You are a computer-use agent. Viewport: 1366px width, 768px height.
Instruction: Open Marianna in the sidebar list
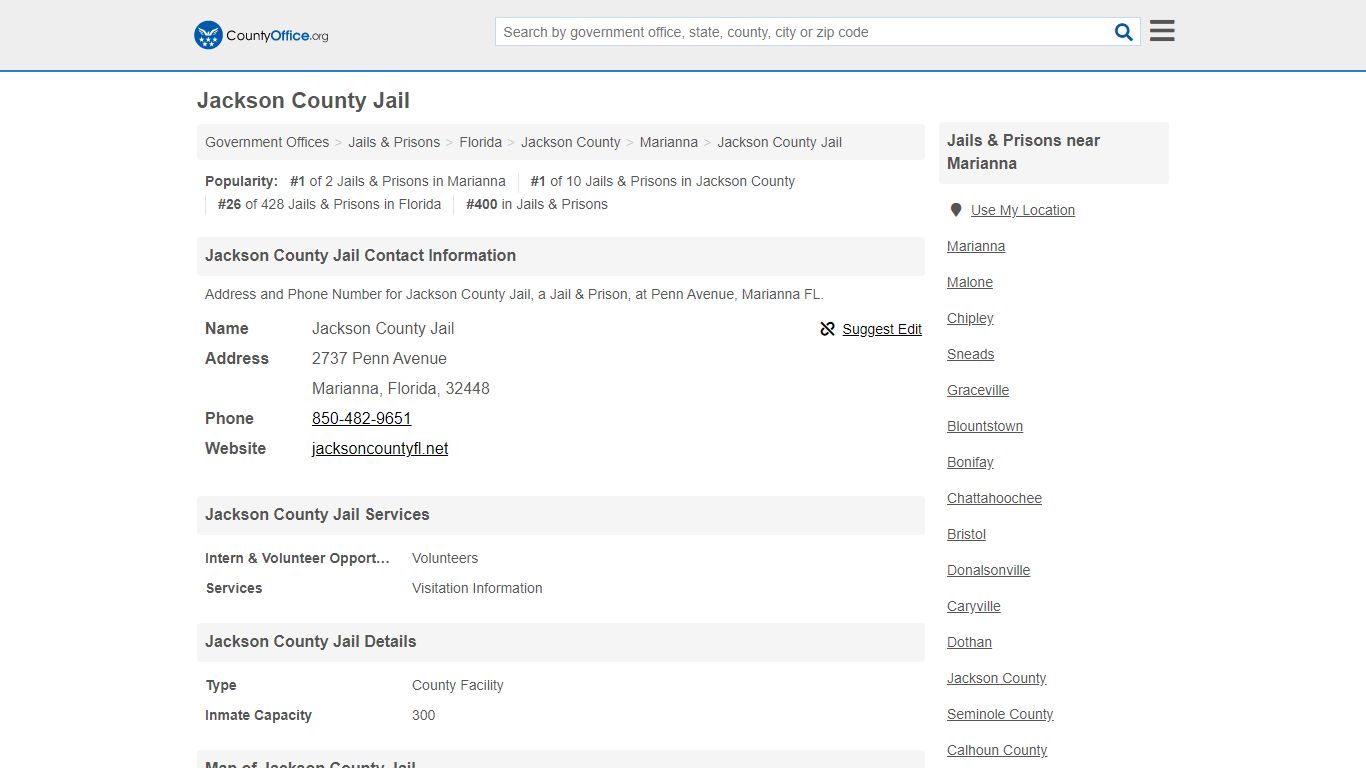point(976,246)
